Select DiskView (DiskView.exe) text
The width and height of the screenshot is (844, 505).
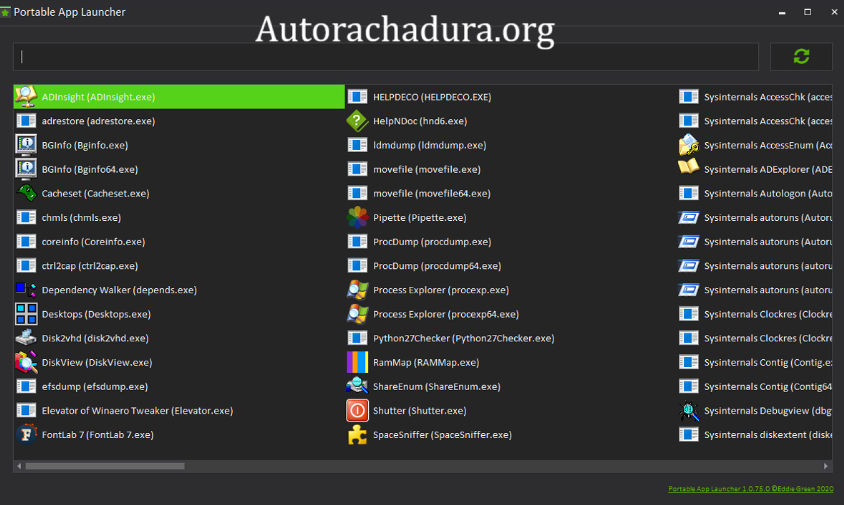97,362
